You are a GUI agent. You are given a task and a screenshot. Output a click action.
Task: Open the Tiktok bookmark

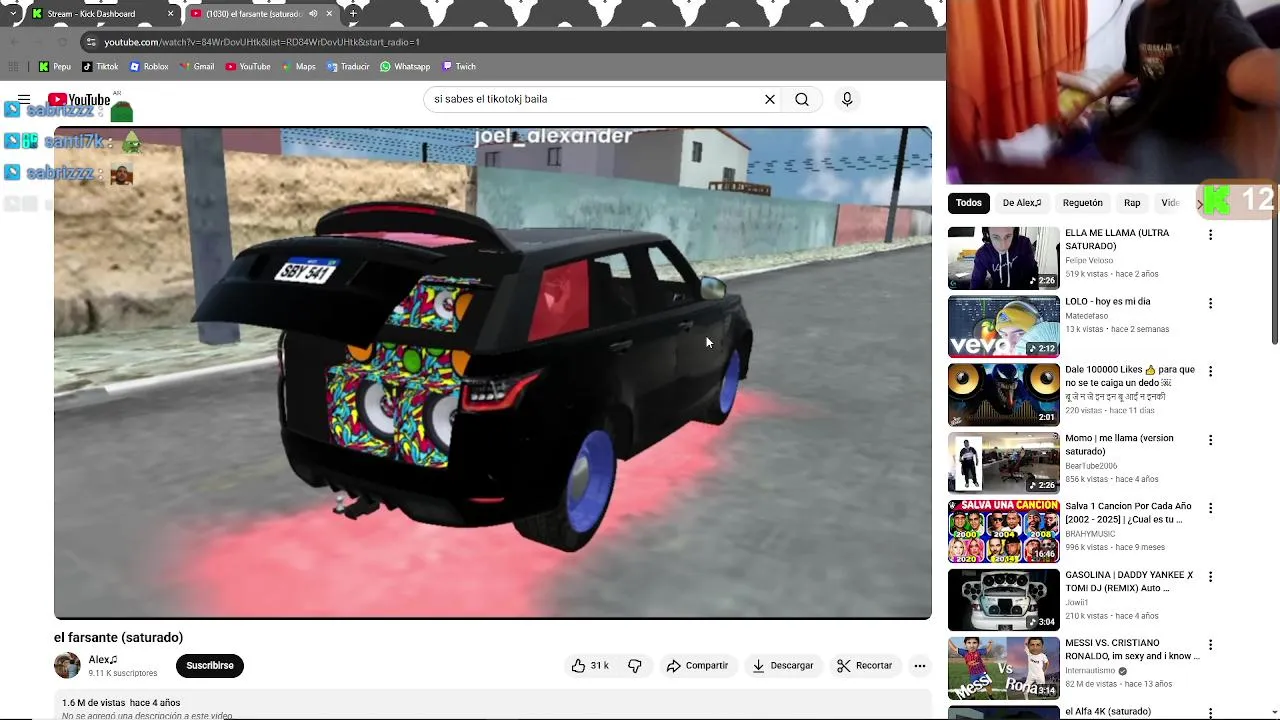click(x=100, y=67)
